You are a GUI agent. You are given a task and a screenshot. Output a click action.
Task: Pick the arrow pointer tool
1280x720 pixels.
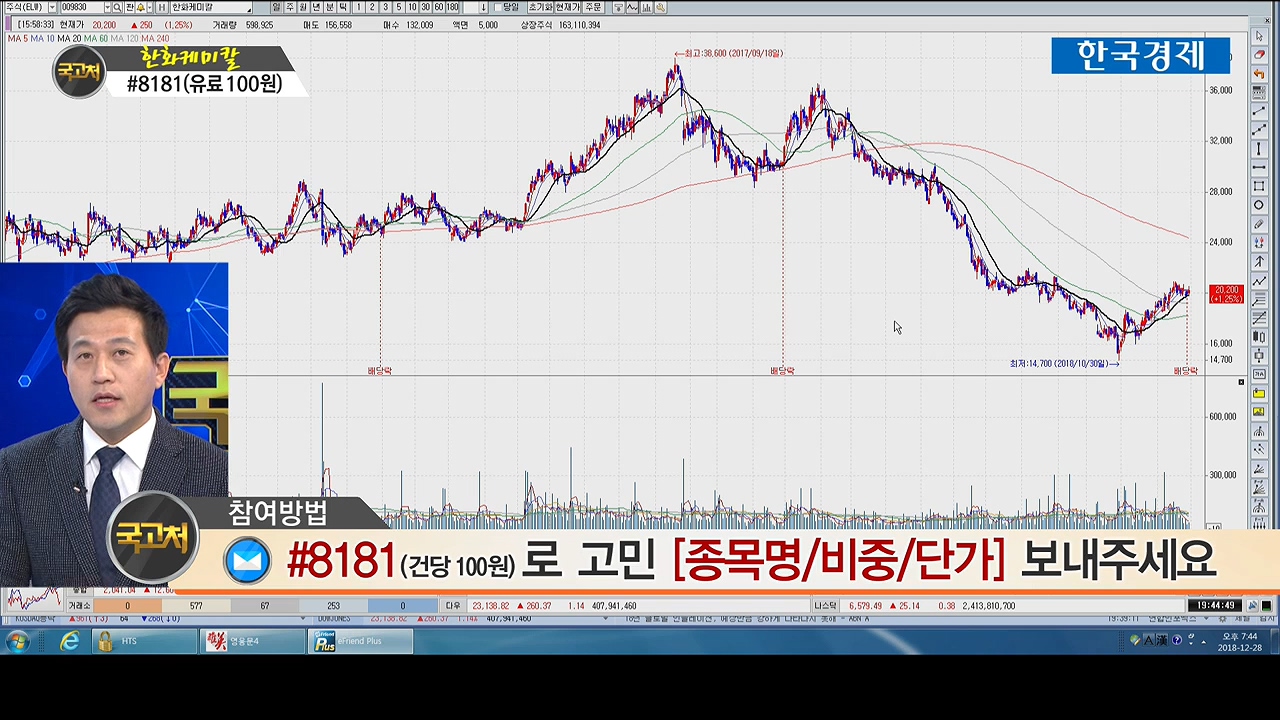1259,36
